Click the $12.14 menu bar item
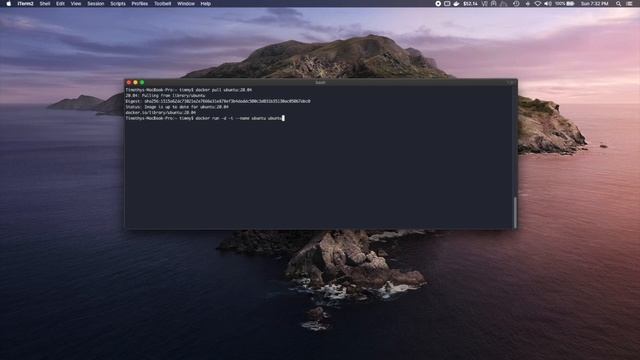This screenshot has height=360, width=640. click(470, 4)
